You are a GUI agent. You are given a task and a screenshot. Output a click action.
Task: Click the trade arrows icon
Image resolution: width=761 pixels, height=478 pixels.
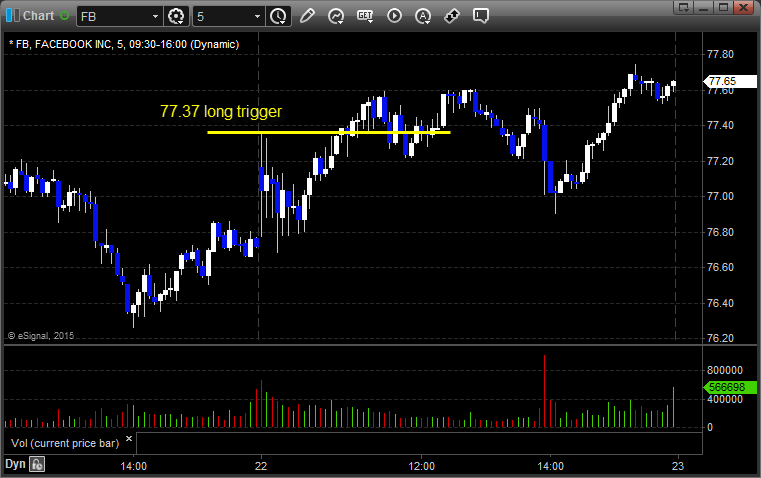pos(452,16)
